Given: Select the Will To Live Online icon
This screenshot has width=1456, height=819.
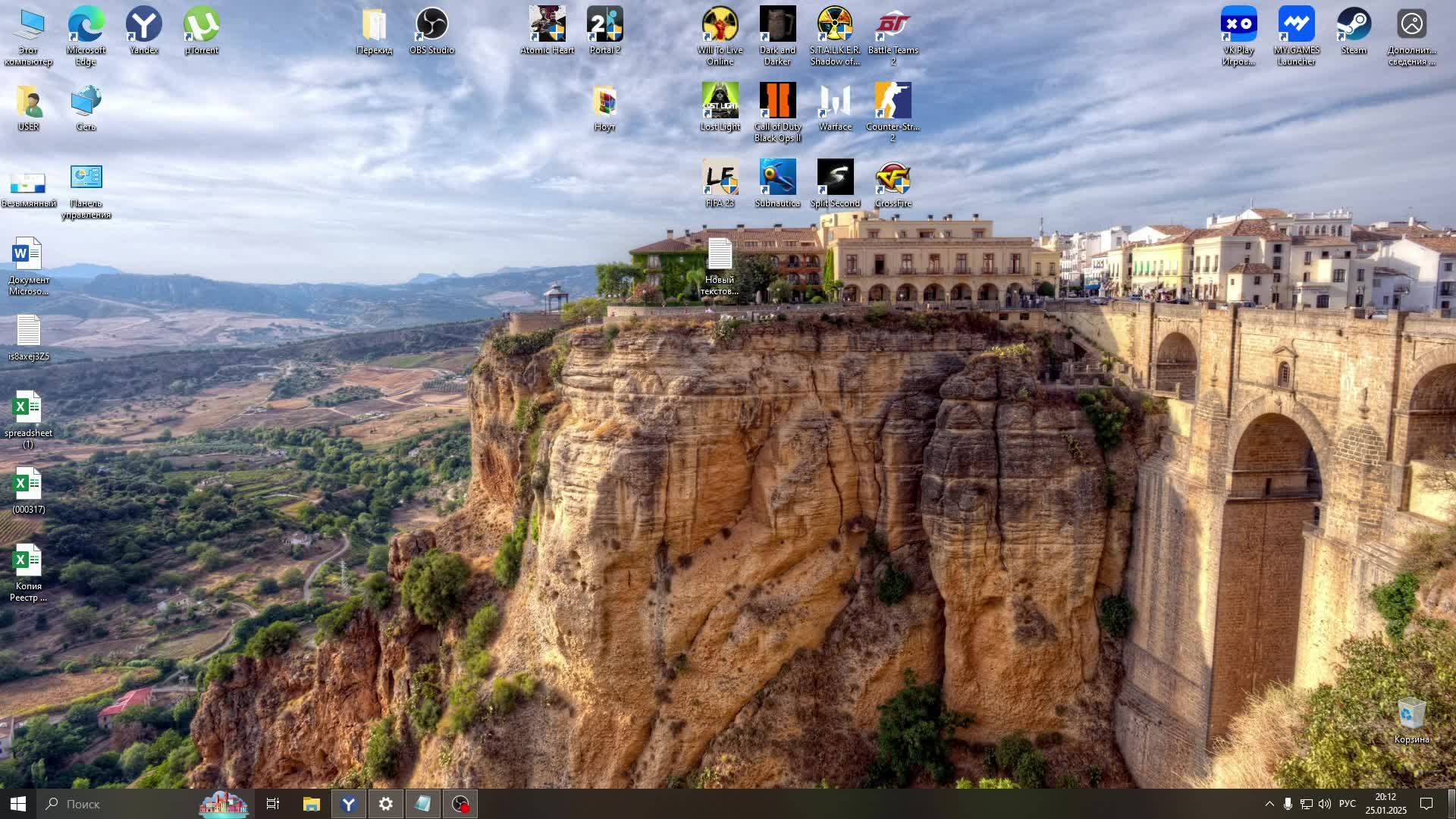Looking at the screenshot, I should (x=720, y=36).
